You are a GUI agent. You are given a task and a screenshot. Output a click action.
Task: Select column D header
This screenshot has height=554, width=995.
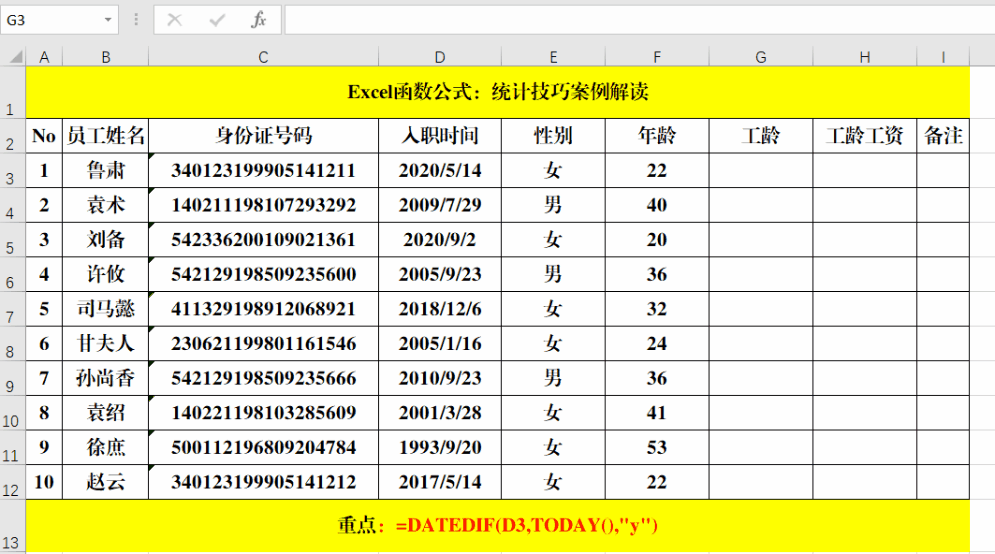point(440,57)
